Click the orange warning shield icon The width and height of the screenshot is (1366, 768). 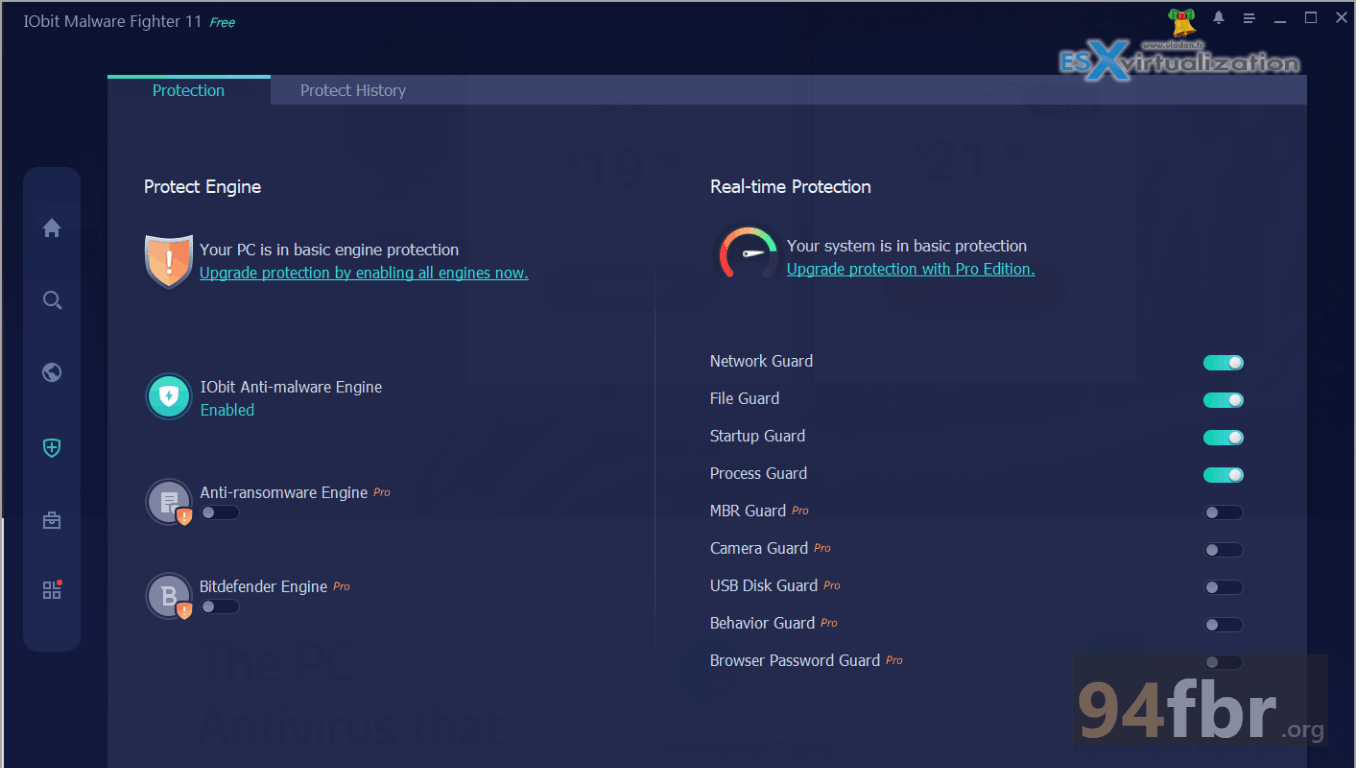coord(168,261)
